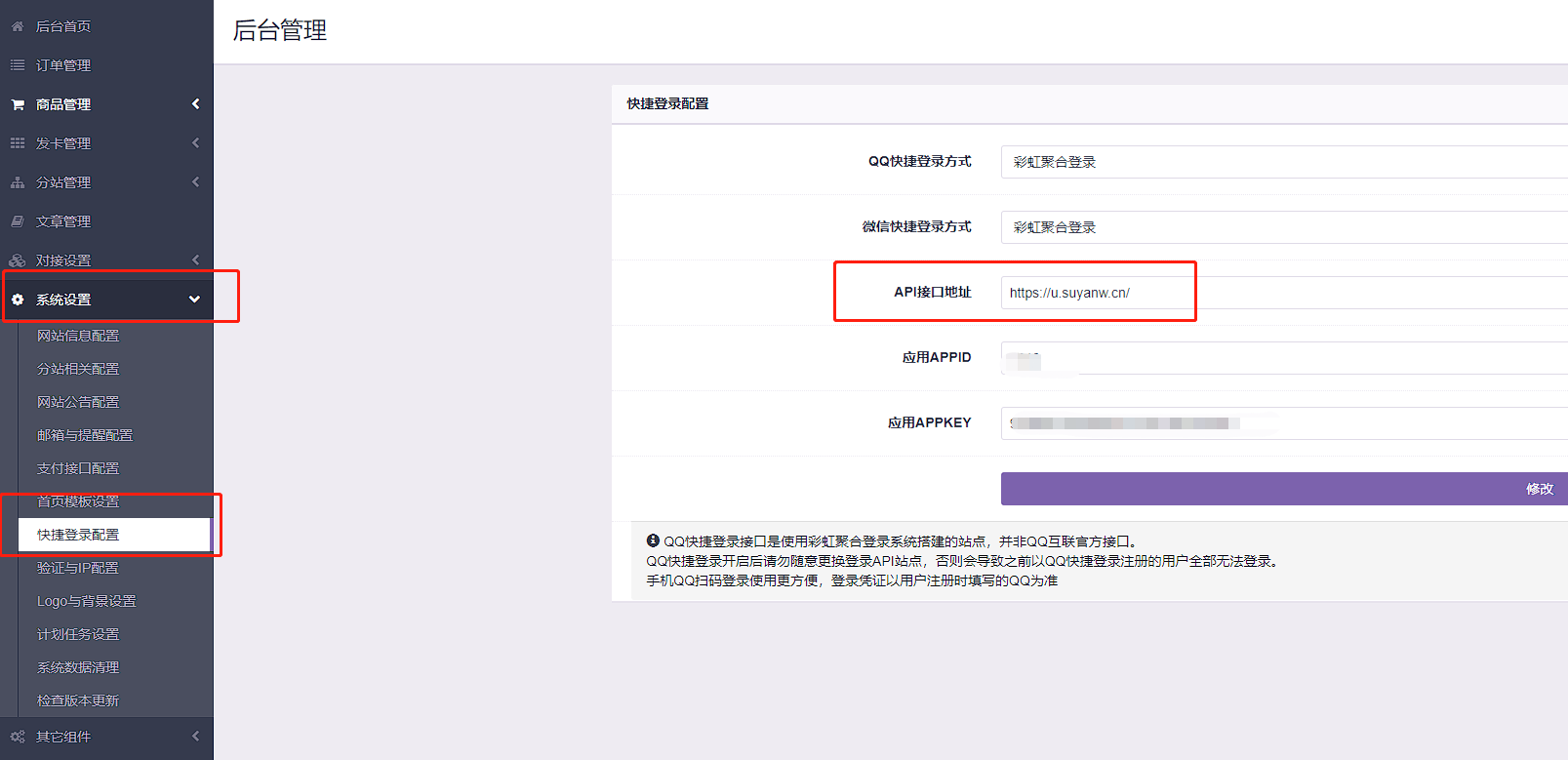Screen dimensions: 1568x760
Task: Click the gear icon beside 系统设置
Action: pyautogui.click(x=18, y=300)
